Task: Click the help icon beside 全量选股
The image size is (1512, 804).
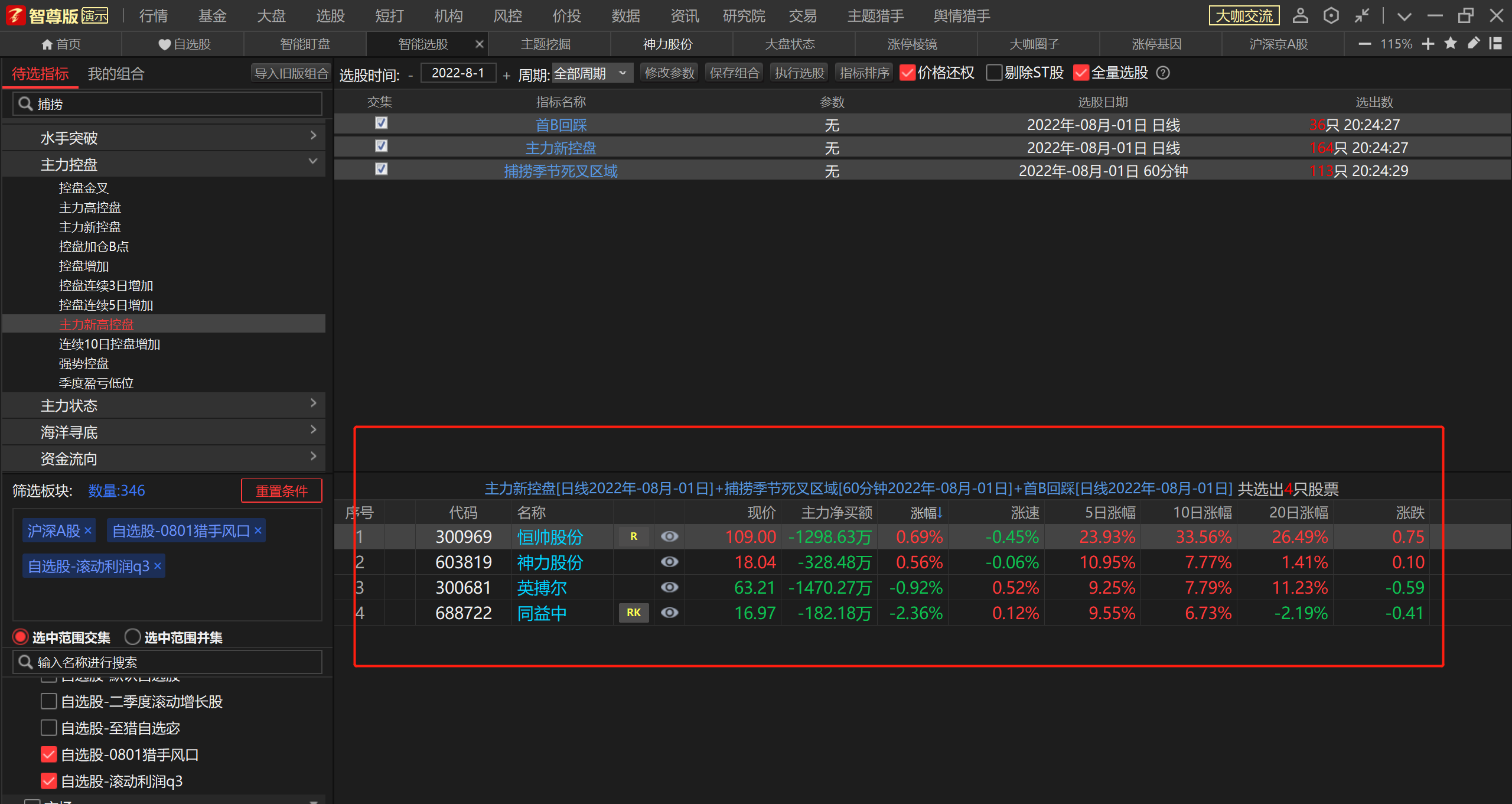Action: pos(1163,73)
